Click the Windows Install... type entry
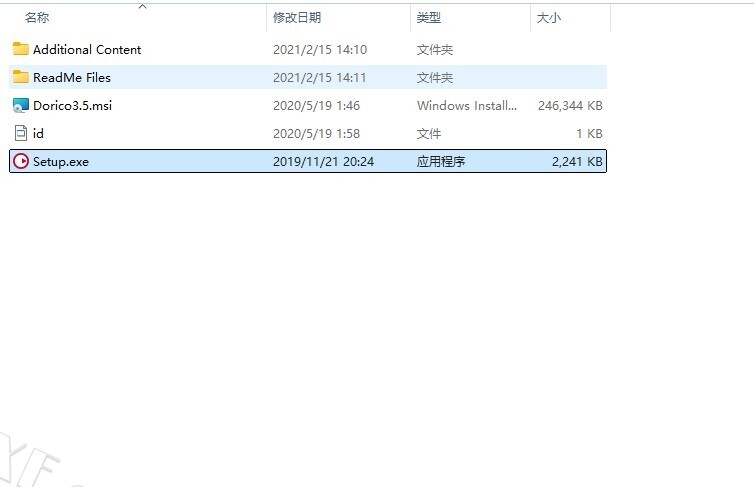754x487 pixels. pyautogui.click(x=467, y=105)
